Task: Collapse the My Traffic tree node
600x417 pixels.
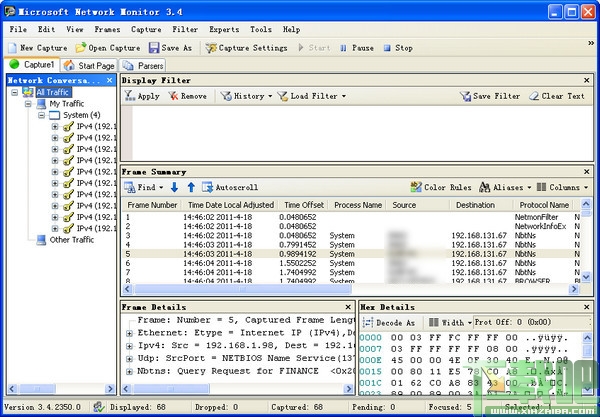Action: coord(28,104)
